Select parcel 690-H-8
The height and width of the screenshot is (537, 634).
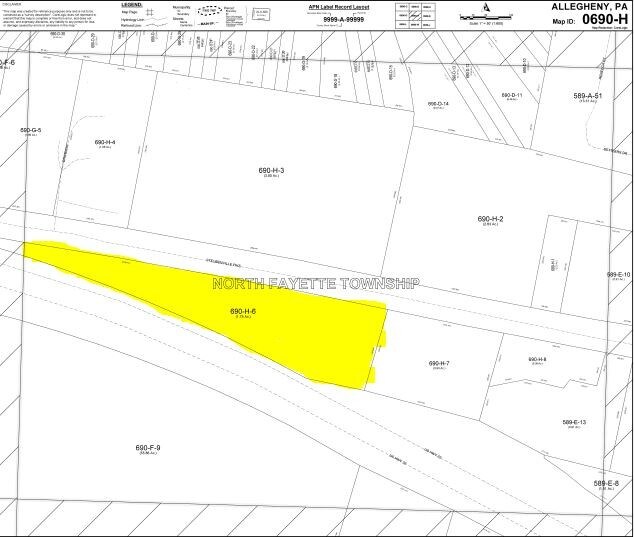(536, 360)
